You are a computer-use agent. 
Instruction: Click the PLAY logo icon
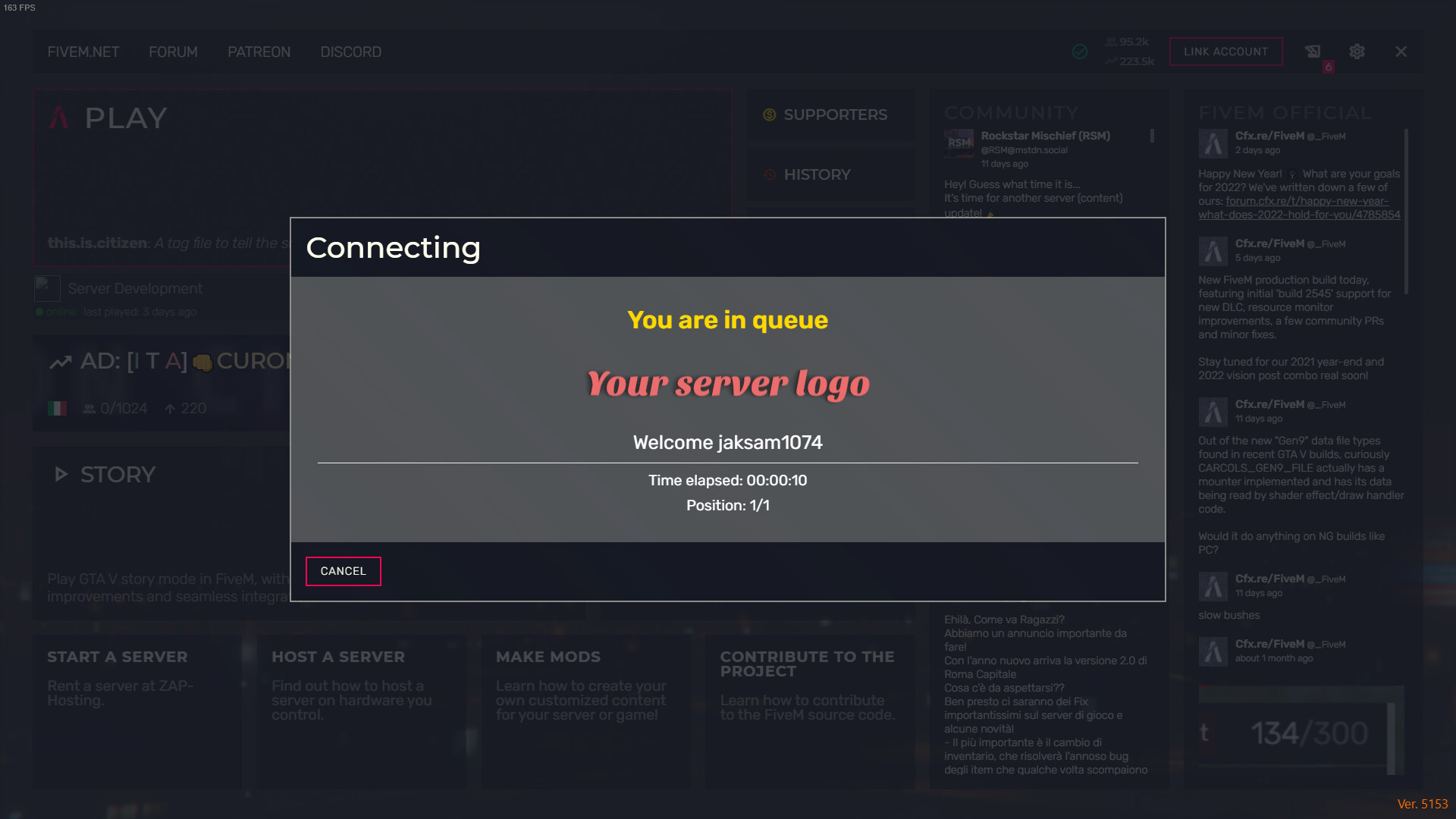(x=59, y=118)
